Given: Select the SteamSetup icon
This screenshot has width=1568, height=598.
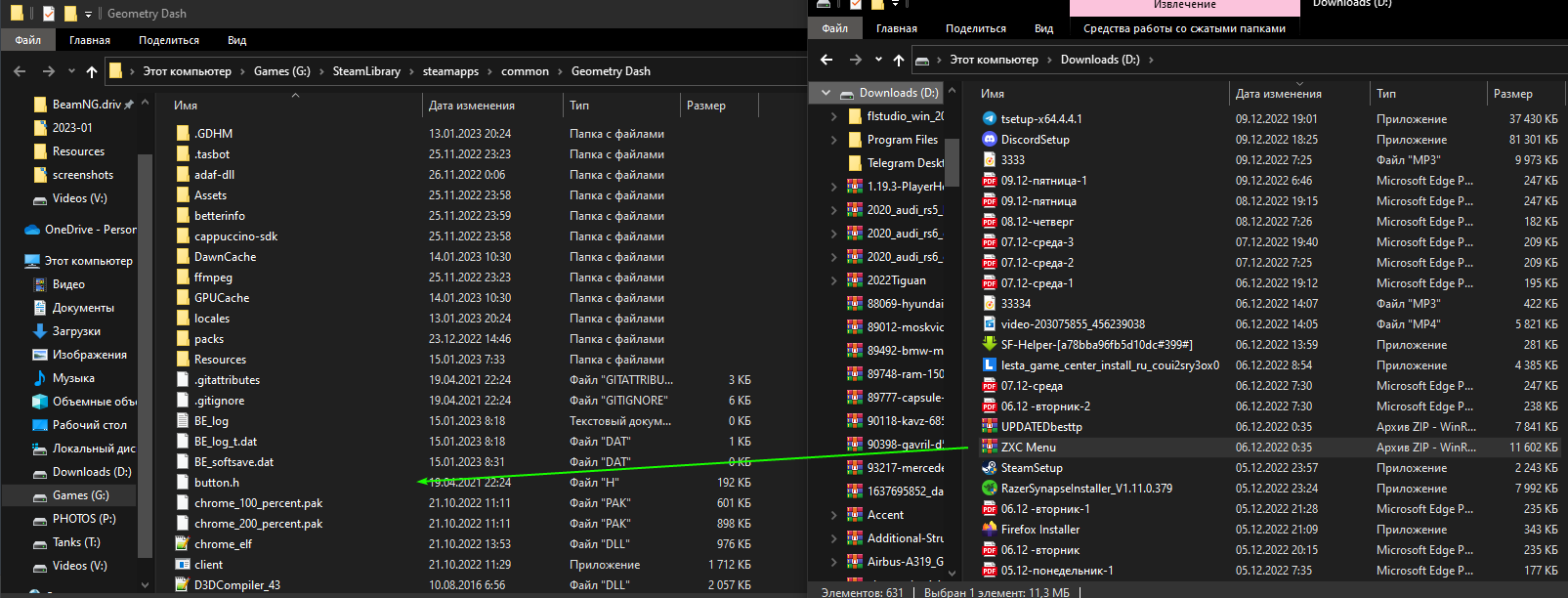Looking at the screenshot, I should (990, 467).
